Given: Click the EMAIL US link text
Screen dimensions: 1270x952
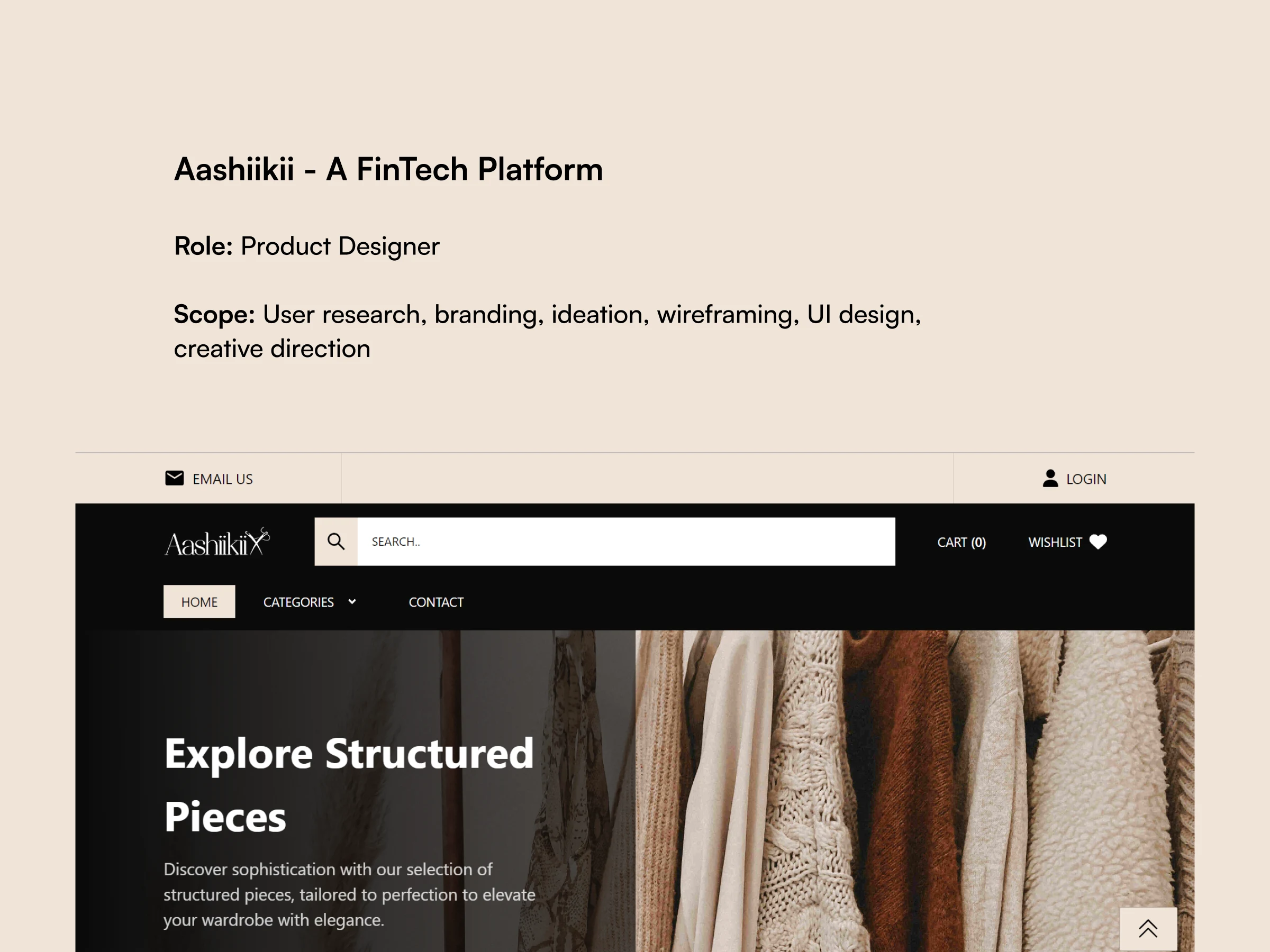Looking at the screenshot, I should point(223,479).
